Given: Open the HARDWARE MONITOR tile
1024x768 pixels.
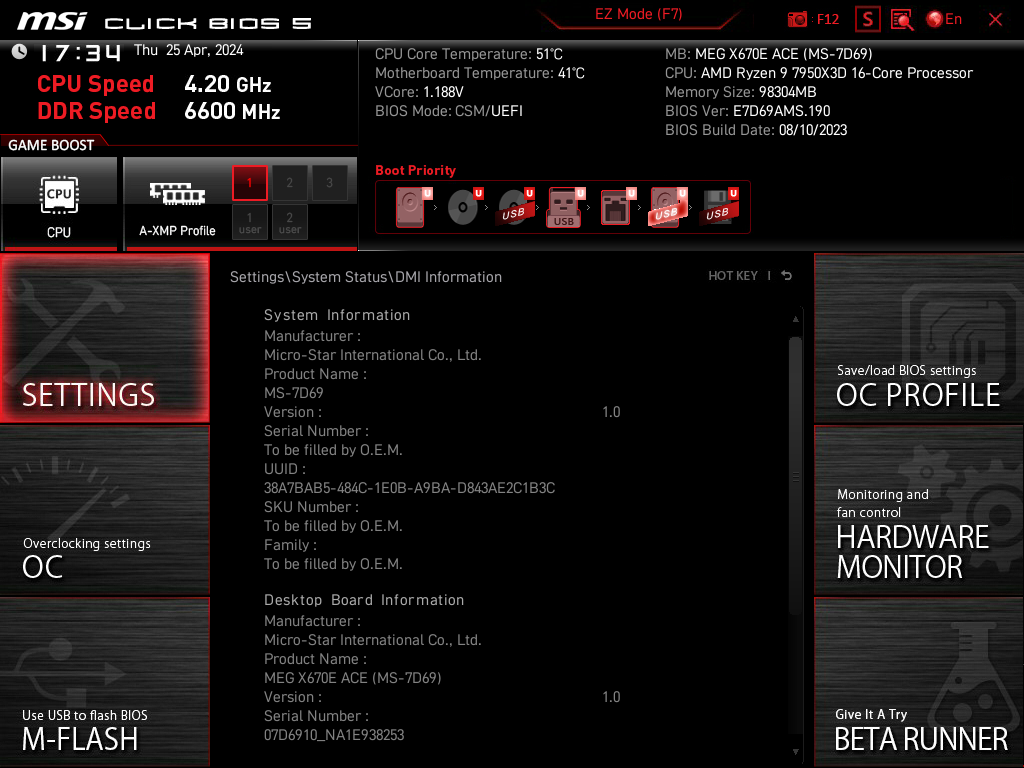Looking at the screenshot, I should point(918,511).
